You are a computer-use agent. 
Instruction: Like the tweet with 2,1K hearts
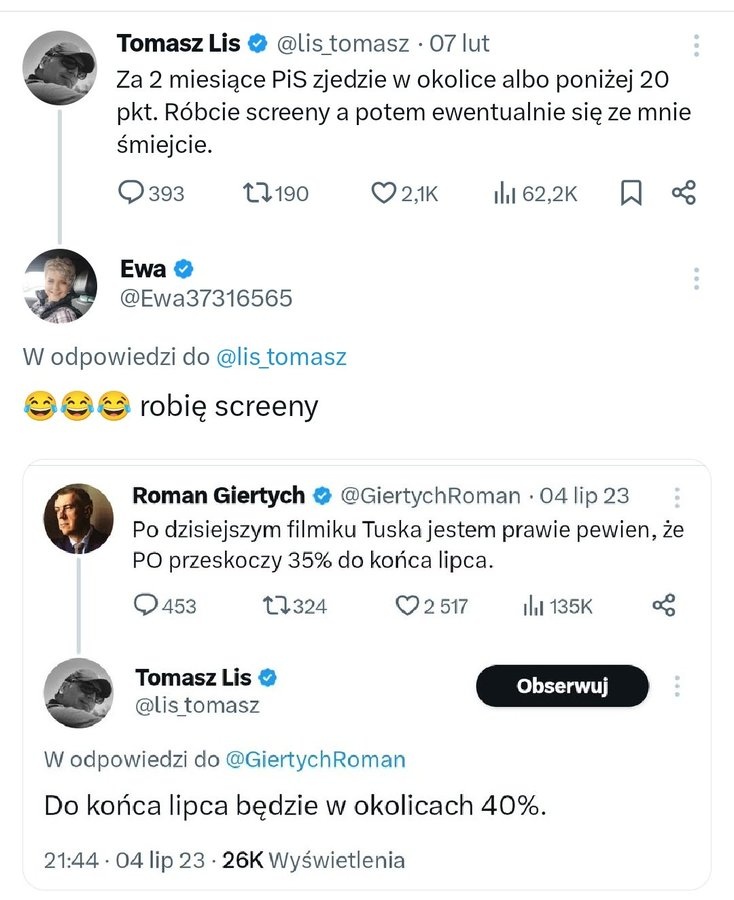tap(384, 193)
